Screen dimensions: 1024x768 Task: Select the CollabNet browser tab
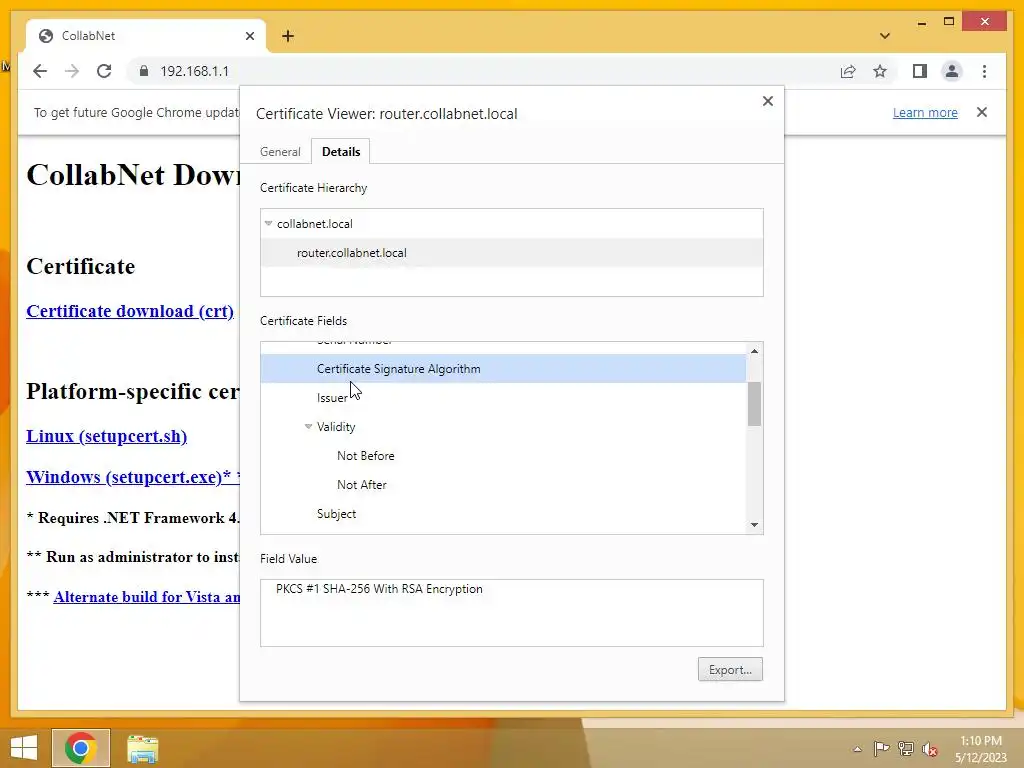[x=146, y=36]
